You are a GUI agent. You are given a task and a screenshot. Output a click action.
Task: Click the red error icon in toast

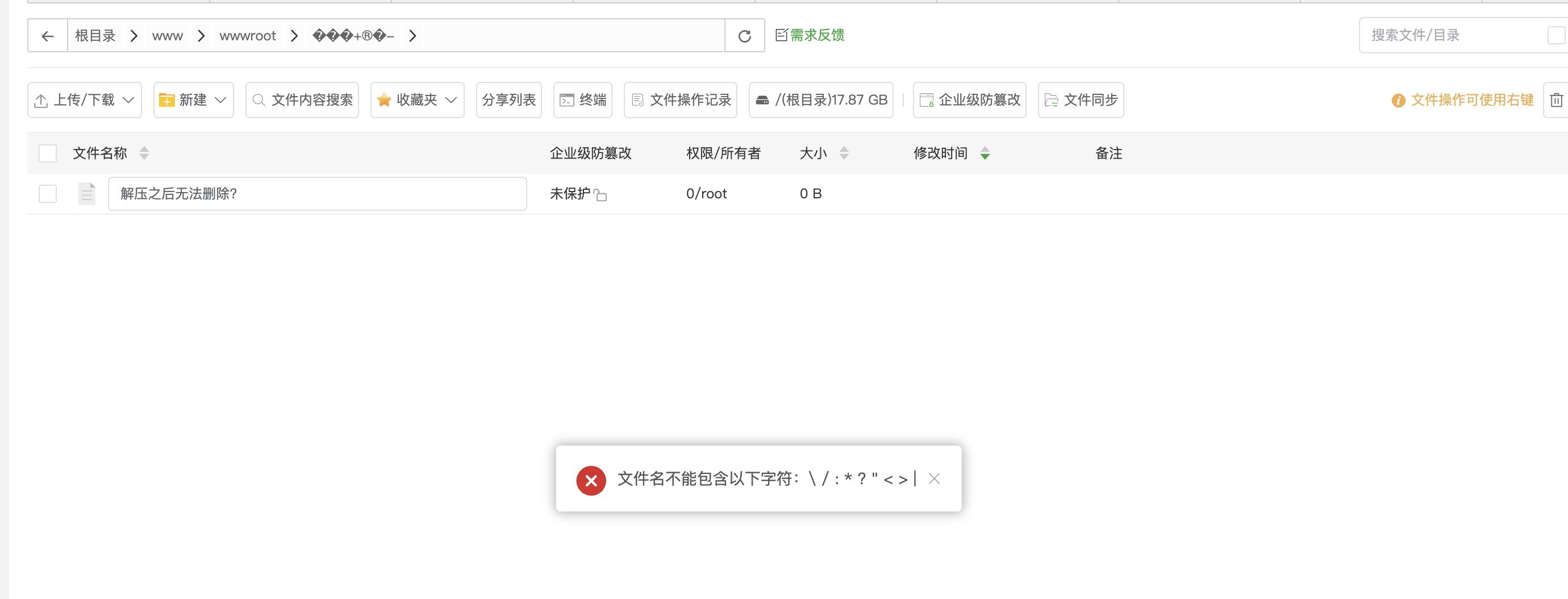pyautogui.click(x=591, y=481)
